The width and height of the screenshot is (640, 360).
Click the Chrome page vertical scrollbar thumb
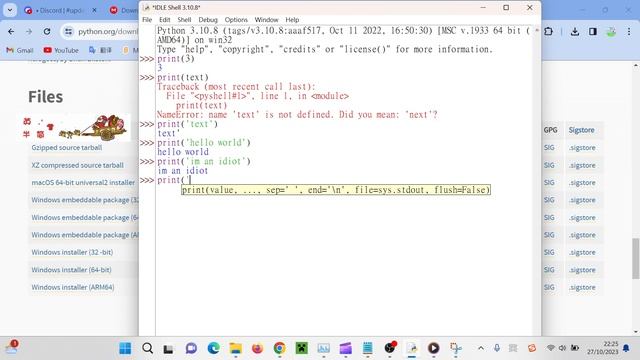pos(636,258)
